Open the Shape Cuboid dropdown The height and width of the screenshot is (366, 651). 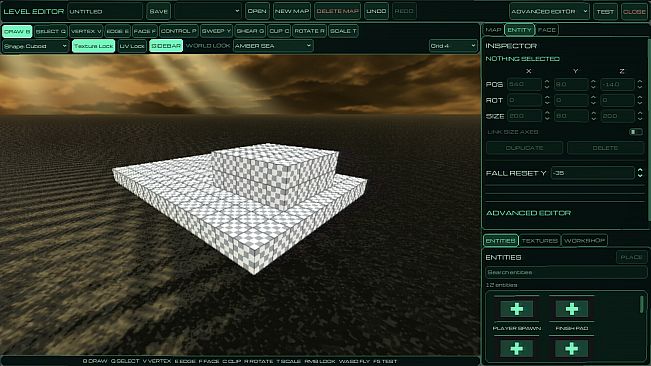35,46
